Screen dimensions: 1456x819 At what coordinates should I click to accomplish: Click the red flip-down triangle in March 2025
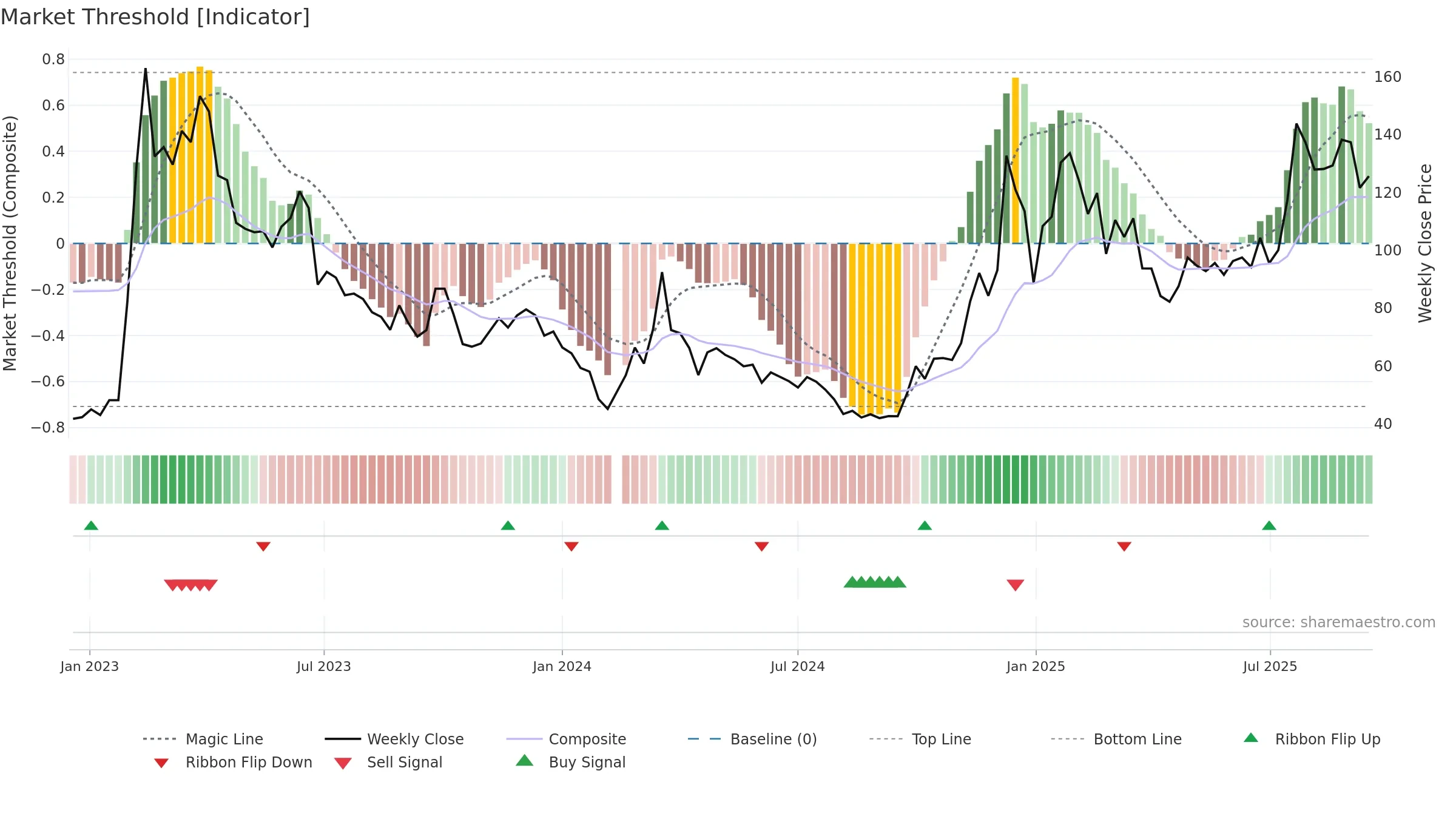[x=1124, y=547]
